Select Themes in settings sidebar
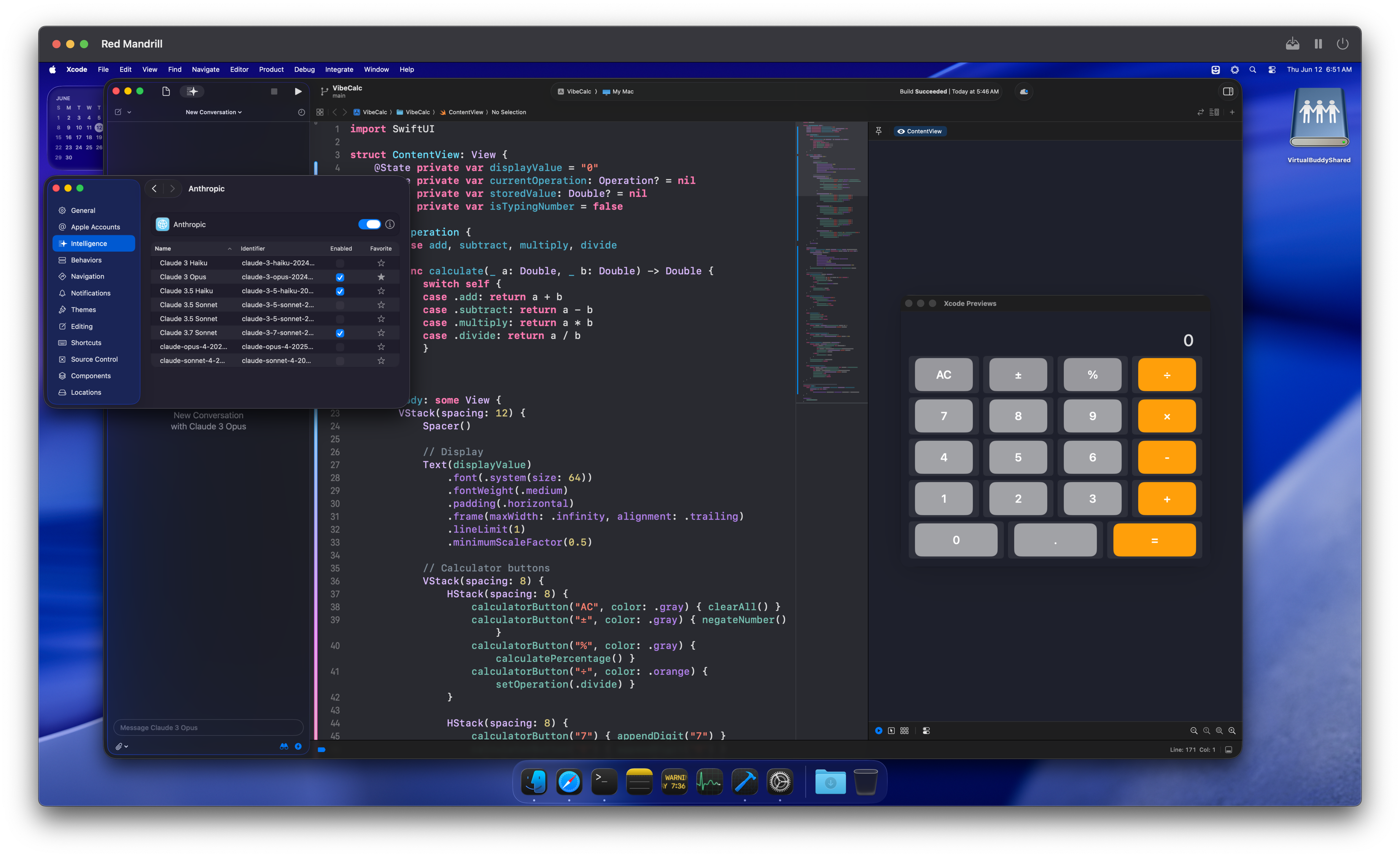The width and height of the screenshot is (1400, 857). click(94, 310)
